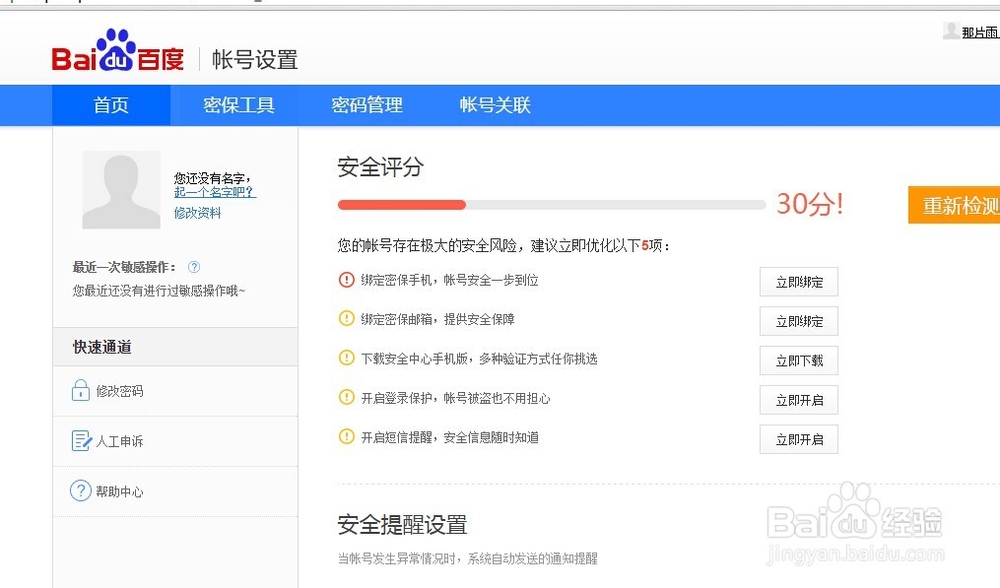The width and height of the screenshot is (1000, 588).
Task: Click the 起一个名字吧? link
Action: 215,192
